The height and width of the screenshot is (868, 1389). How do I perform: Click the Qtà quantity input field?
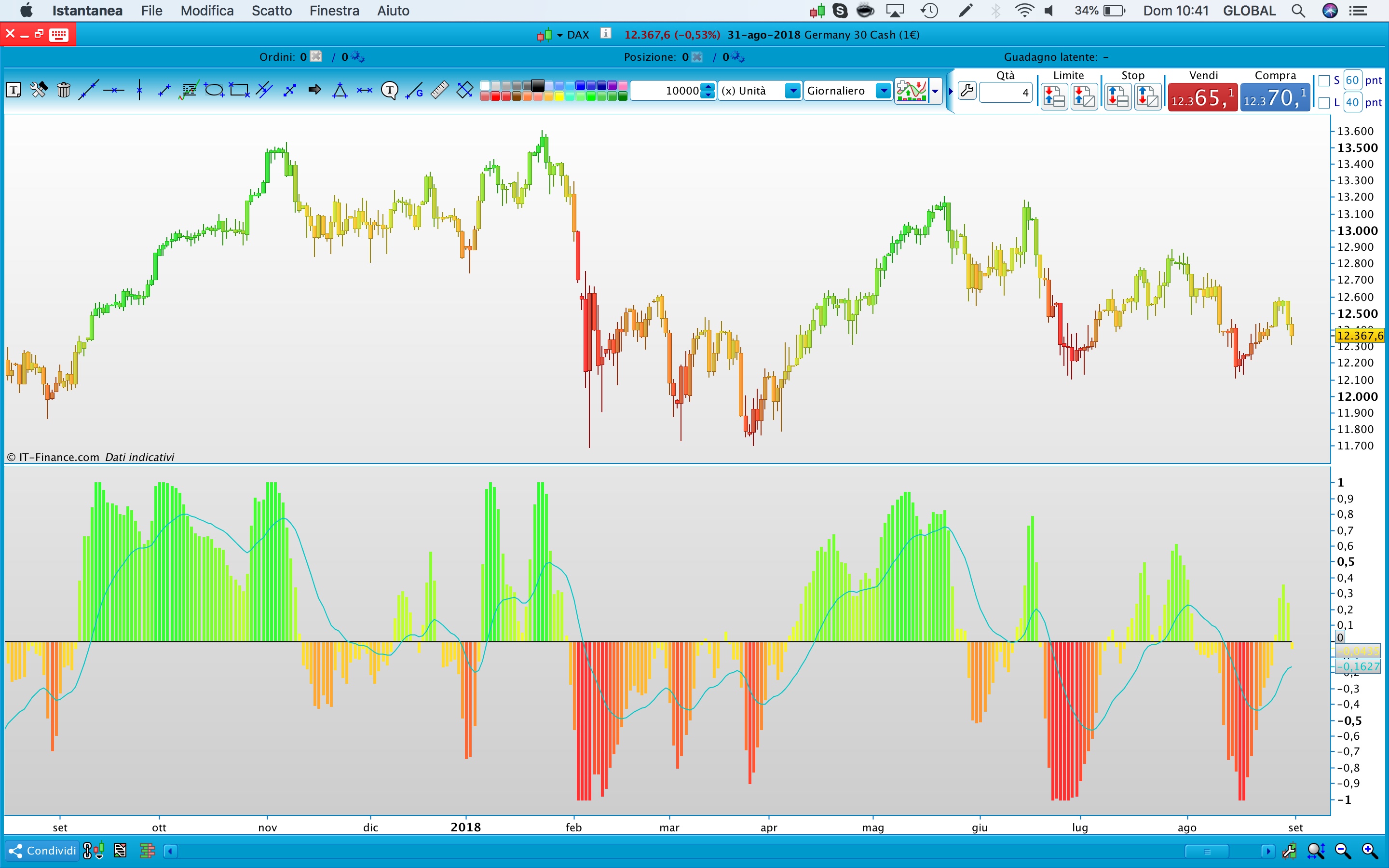coord(1006,93)
